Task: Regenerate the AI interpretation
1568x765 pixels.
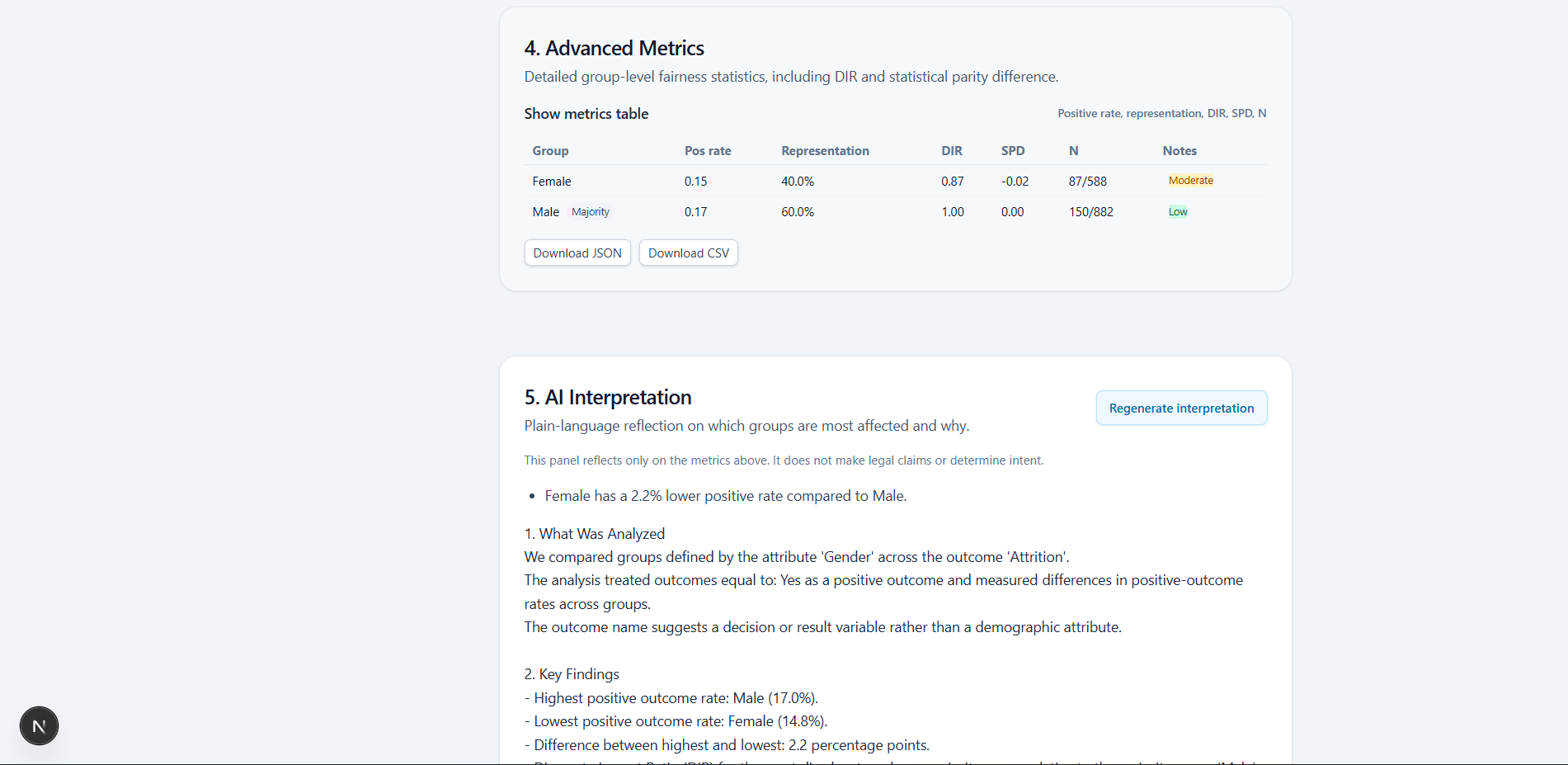Action: (1180, 408)
